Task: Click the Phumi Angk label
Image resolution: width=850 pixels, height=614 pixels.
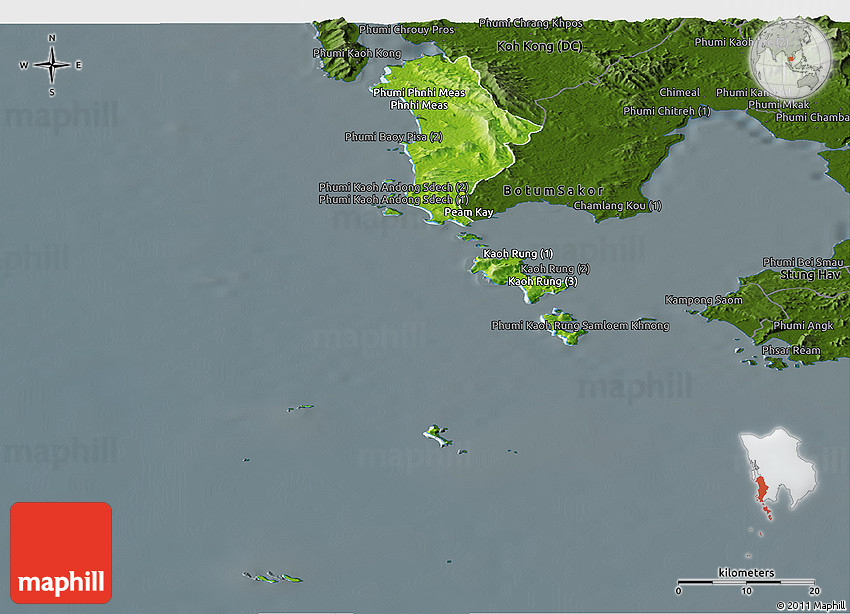Action: [802, 326]
